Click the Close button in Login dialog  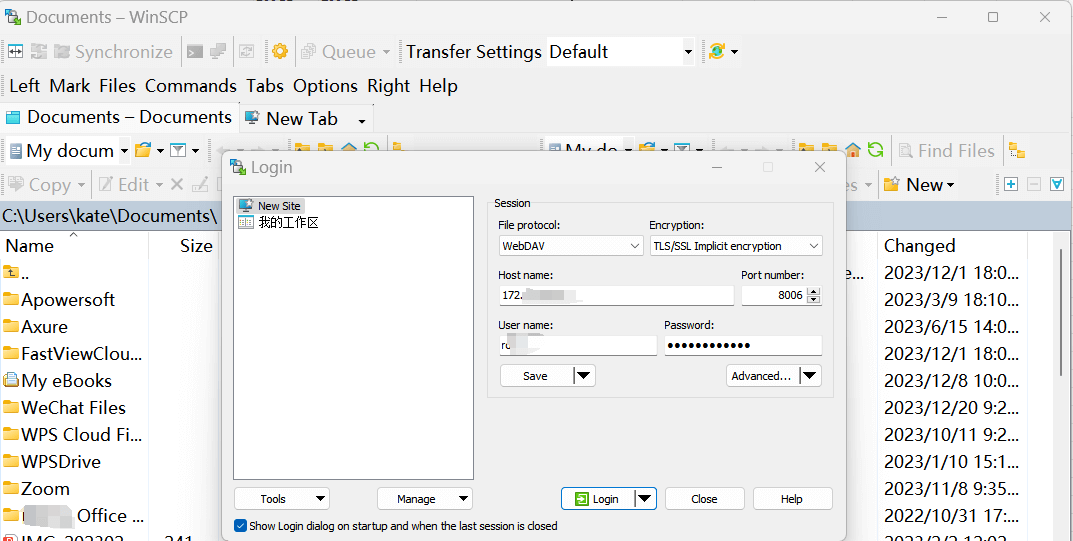coord(704,499)
